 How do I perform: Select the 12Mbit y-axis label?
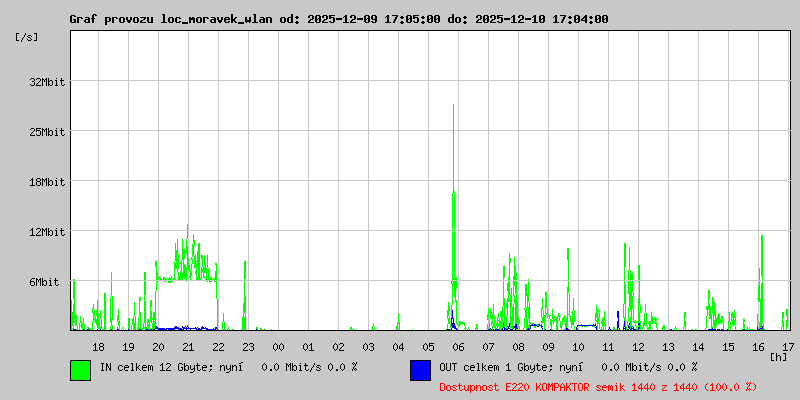click(x=47, y=232)
